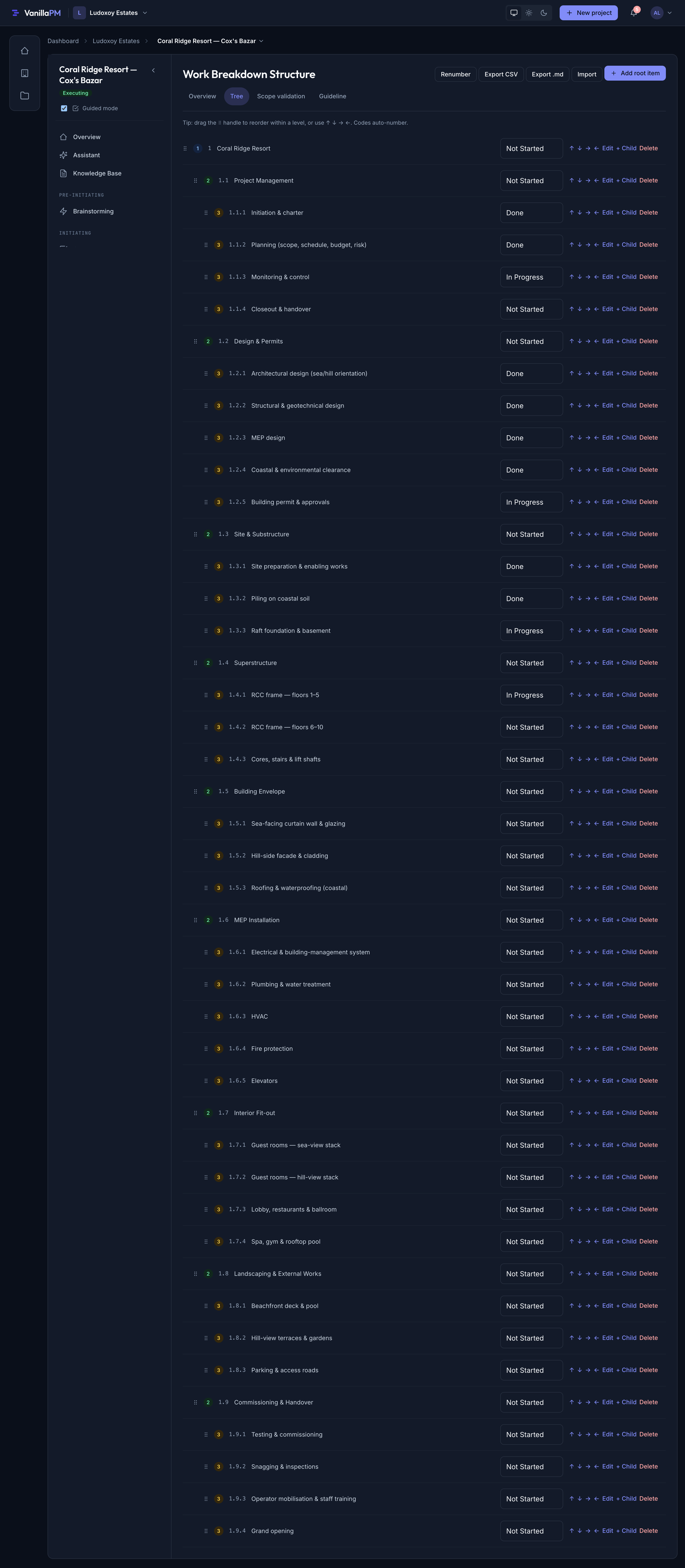This screenshot has height=1568, width=685.
Task: Open status dropdown for Commissioning & Handover
Action: (x=531, y=1402)
